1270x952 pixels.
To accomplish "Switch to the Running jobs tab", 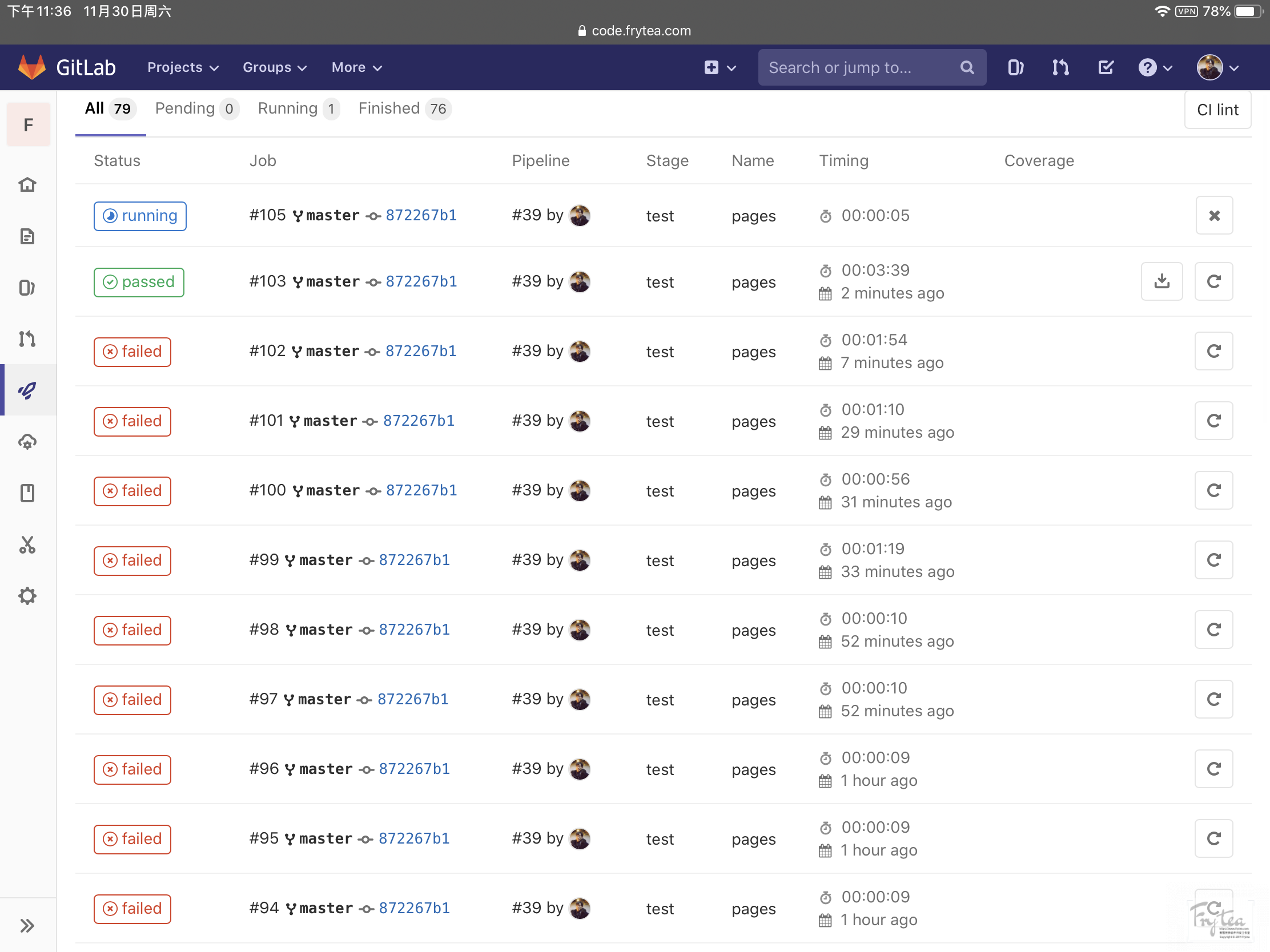I will click(x=298, y=108).
